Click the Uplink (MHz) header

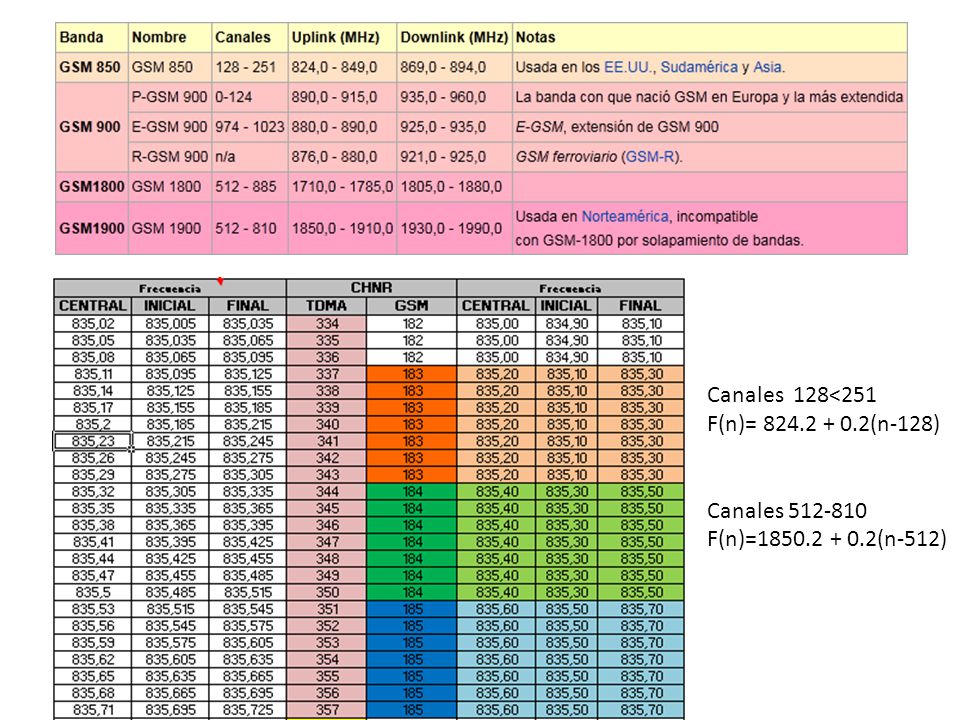click(342, 37)
